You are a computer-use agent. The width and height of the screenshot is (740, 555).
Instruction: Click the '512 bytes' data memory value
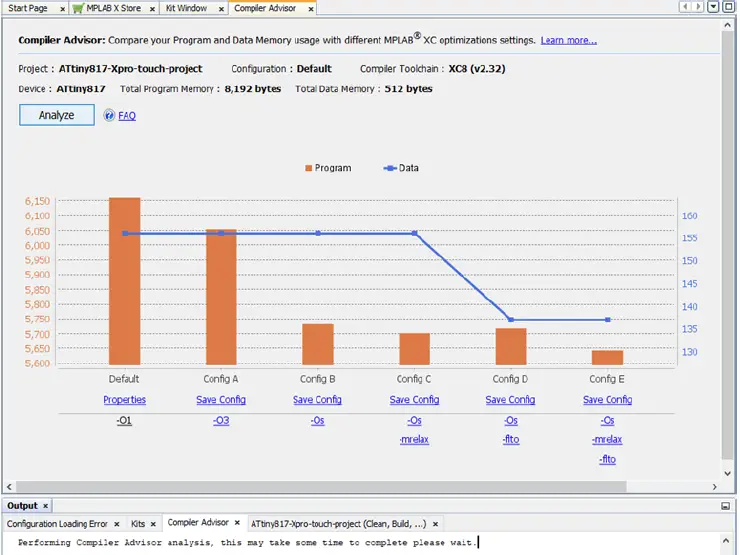408,89
